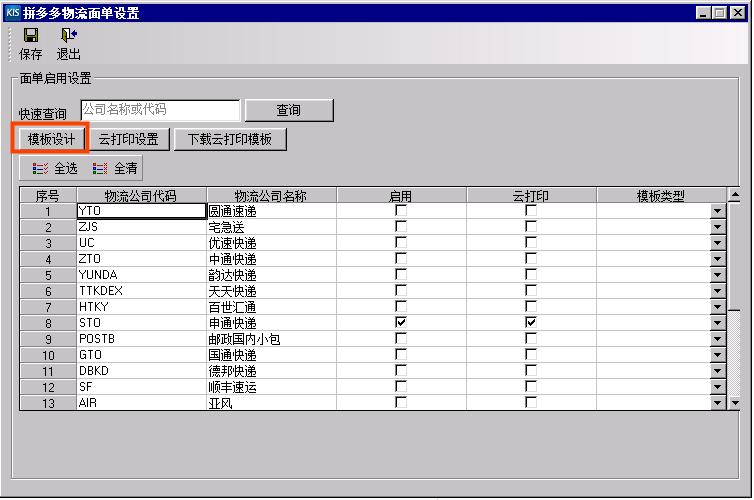Click the 退出 exit door icon
This screenshot has width=754, height=500.
tap(69, 35)
